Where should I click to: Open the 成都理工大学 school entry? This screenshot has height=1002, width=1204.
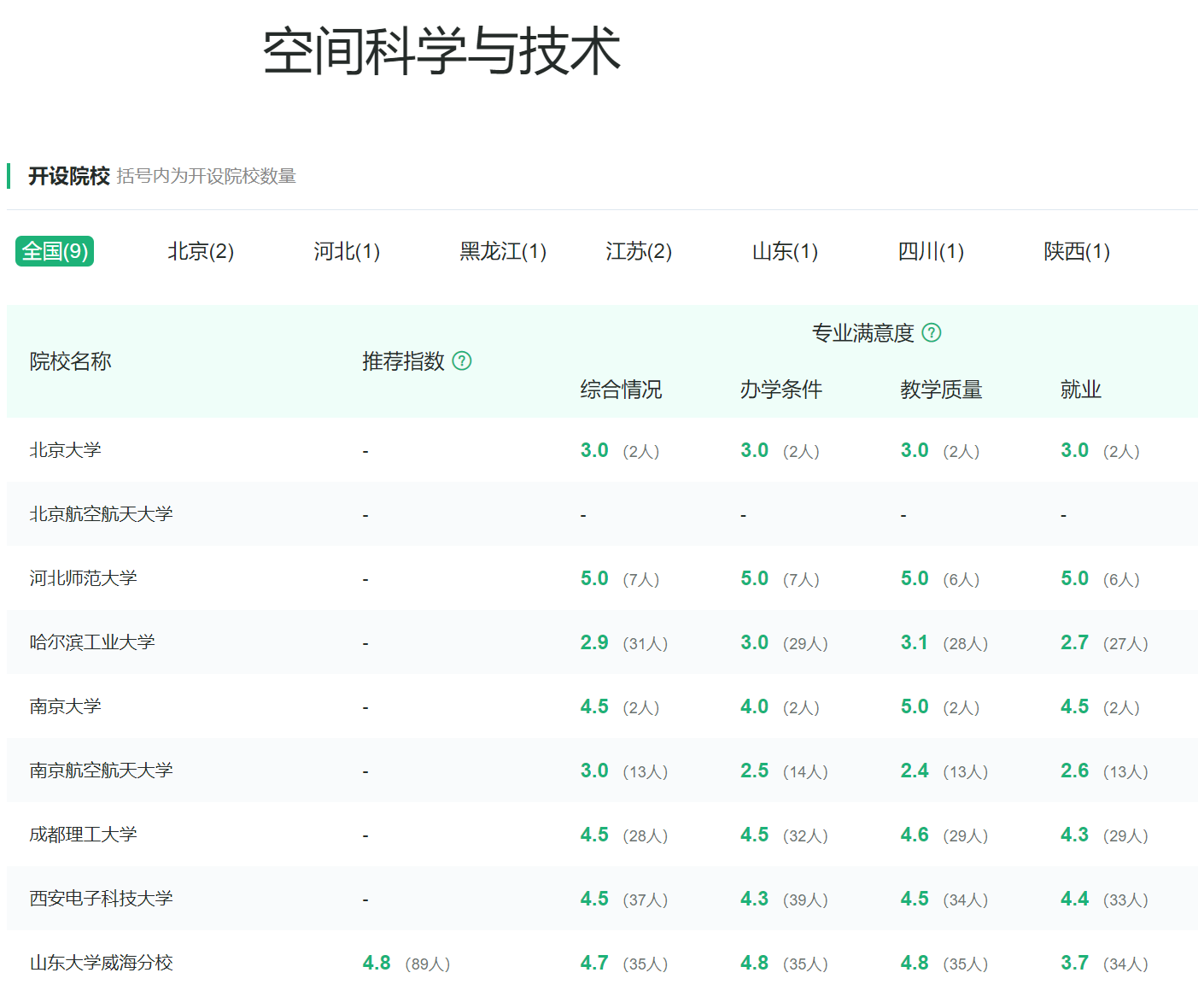click(x=81, y=834)
